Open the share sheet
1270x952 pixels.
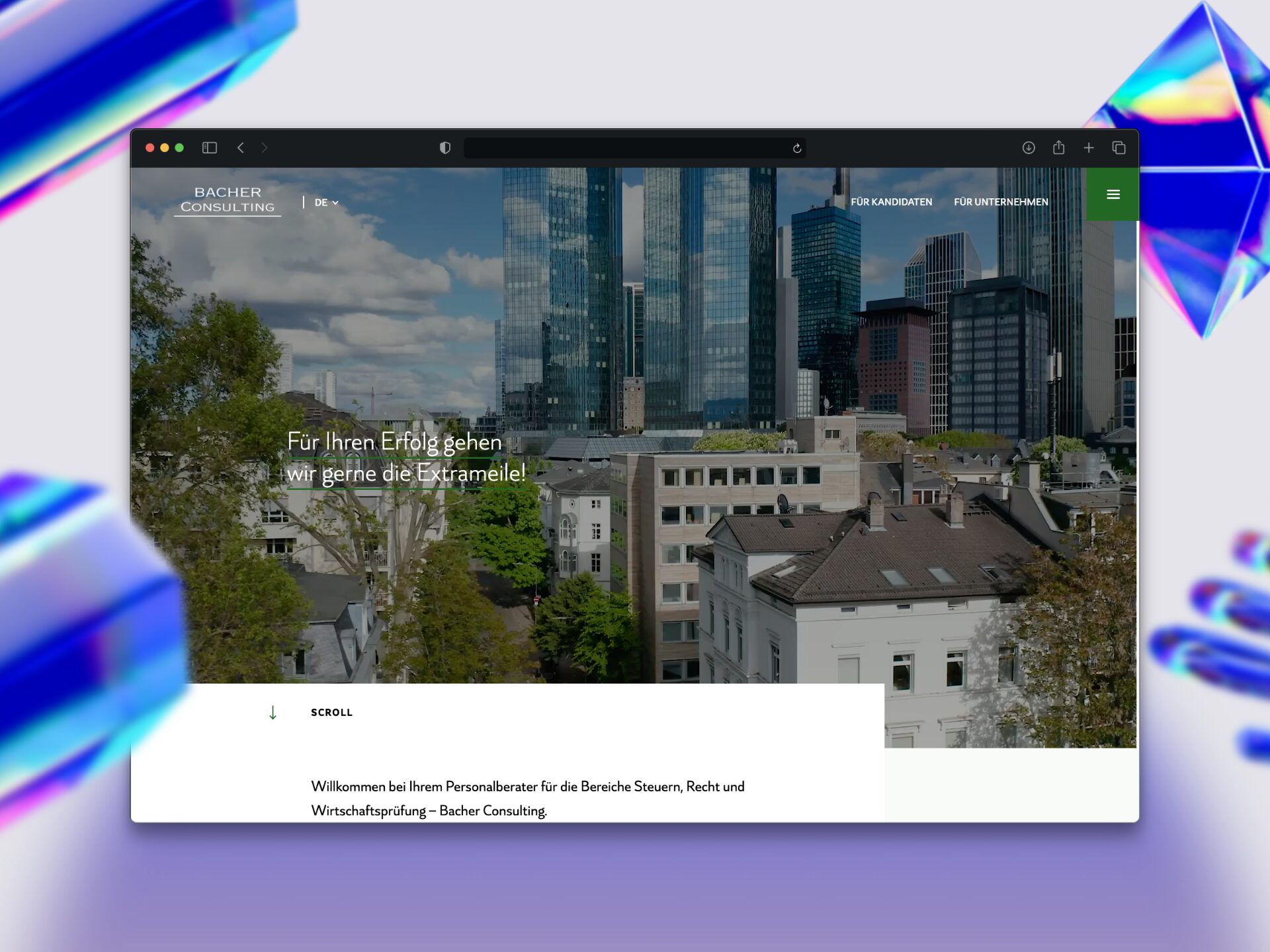(x=1058, y=147)
